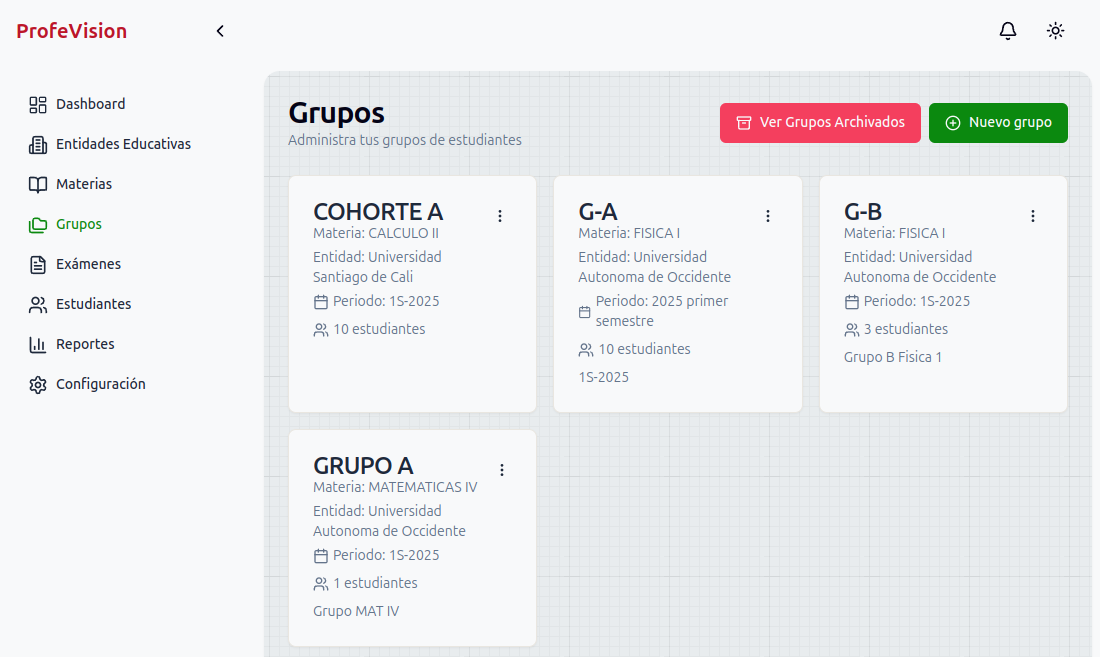Screen dimensions: 1100x657
Task: Click calendar icon in GRUPO A card
Action: tap(321, 556)
